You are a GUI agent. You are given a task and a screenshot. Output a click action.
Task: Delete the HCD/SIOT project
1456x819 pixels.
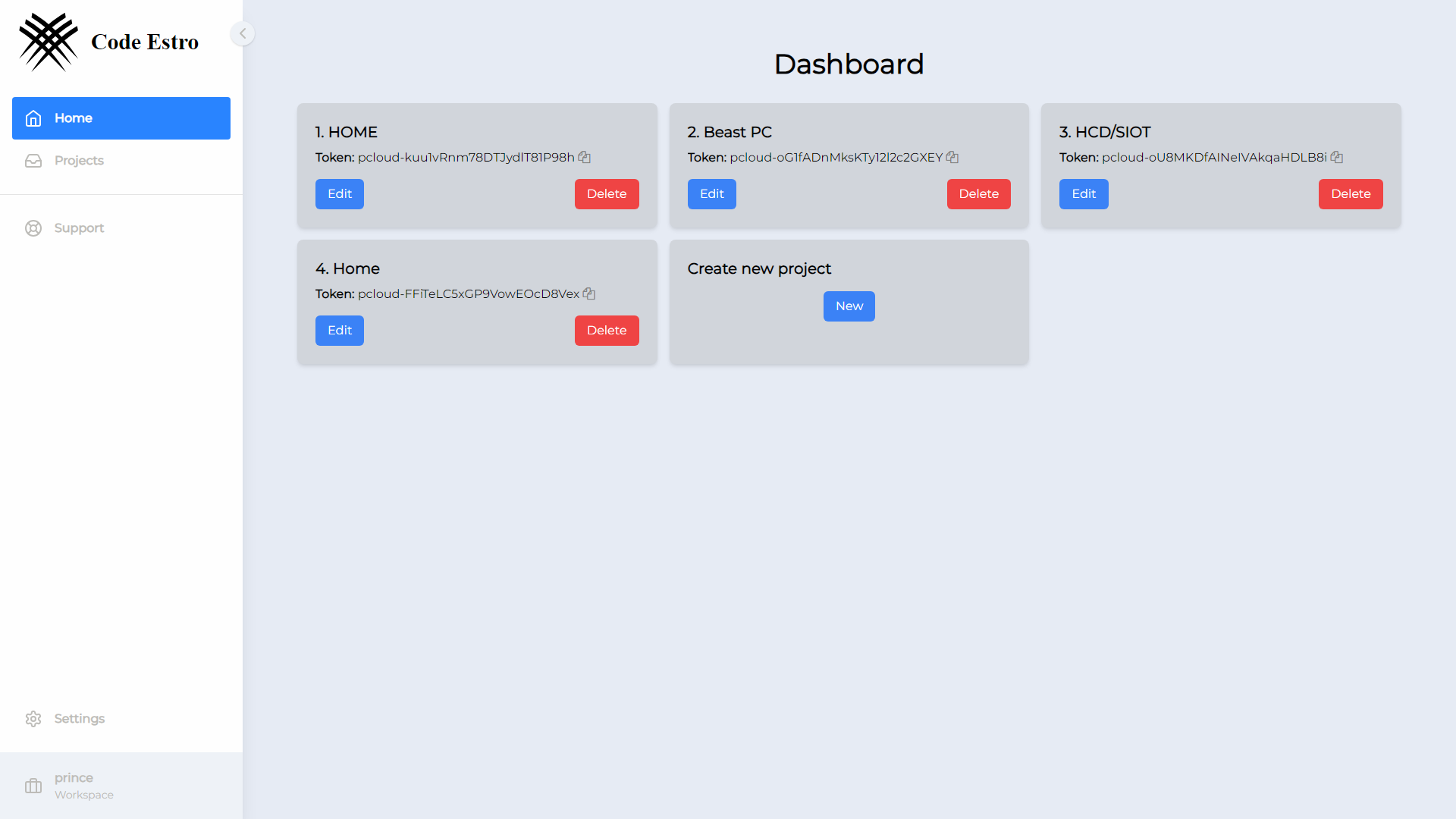1351,193
